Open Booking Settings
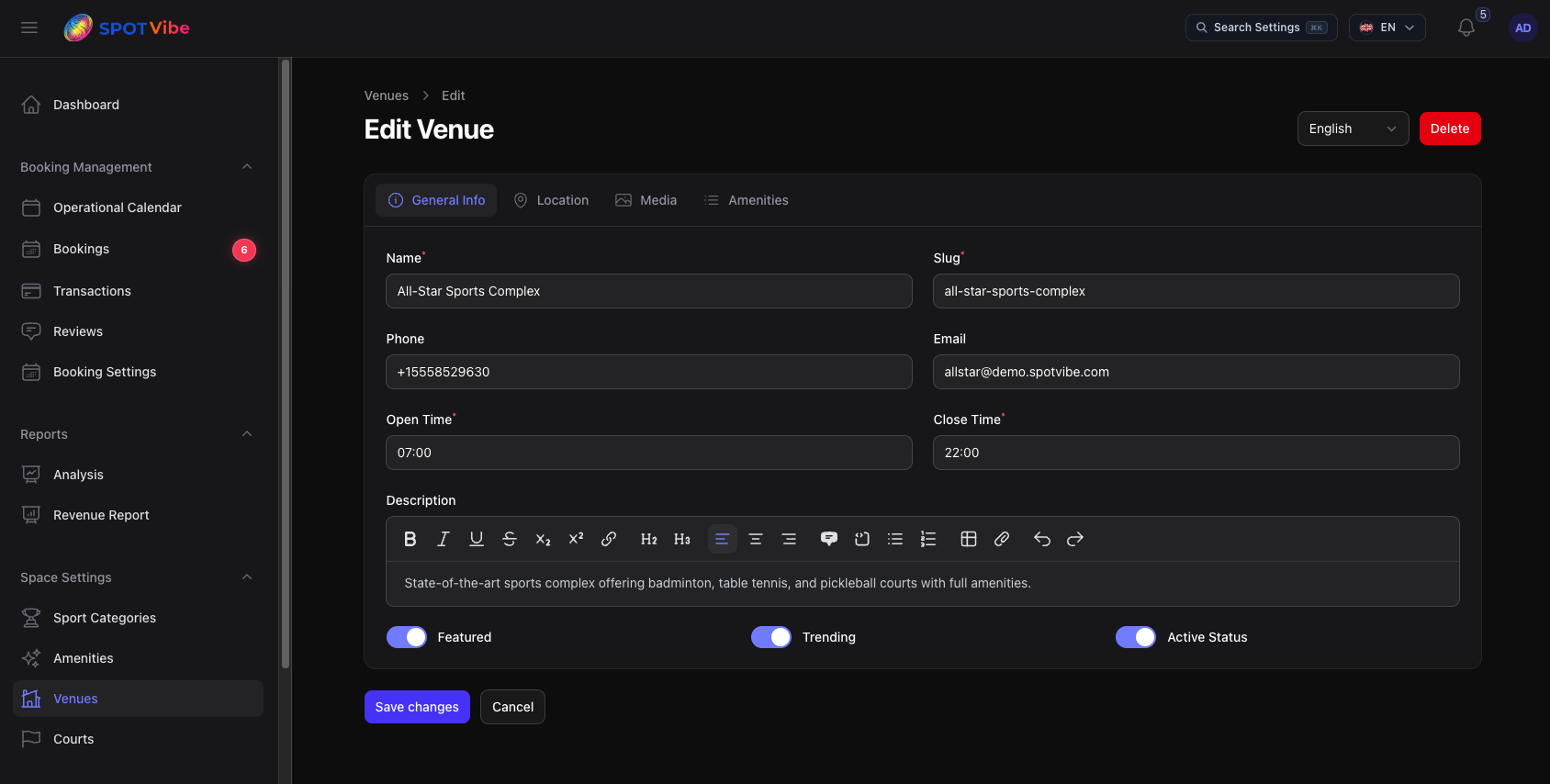Image resolution: width=1550 pixels, height=784 pixels. coord(138,372)
